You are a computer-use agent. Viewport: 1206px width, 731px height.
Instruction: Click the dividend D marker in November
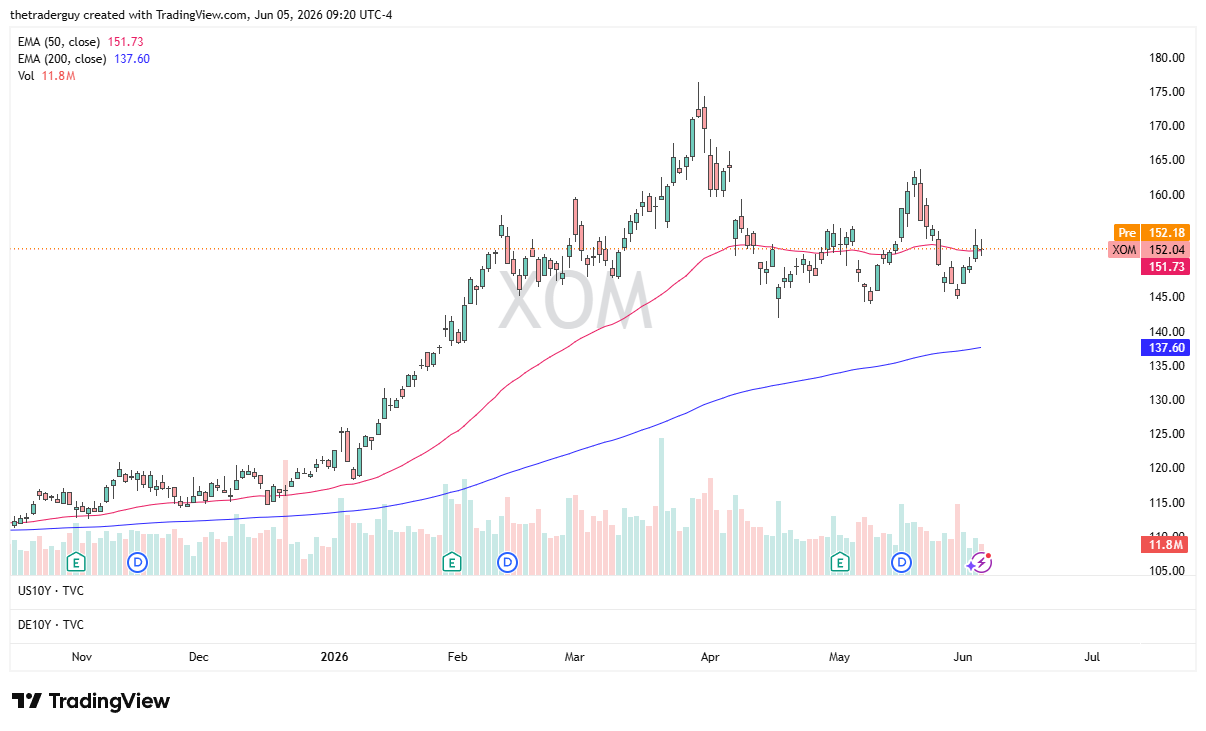(138, 563)
